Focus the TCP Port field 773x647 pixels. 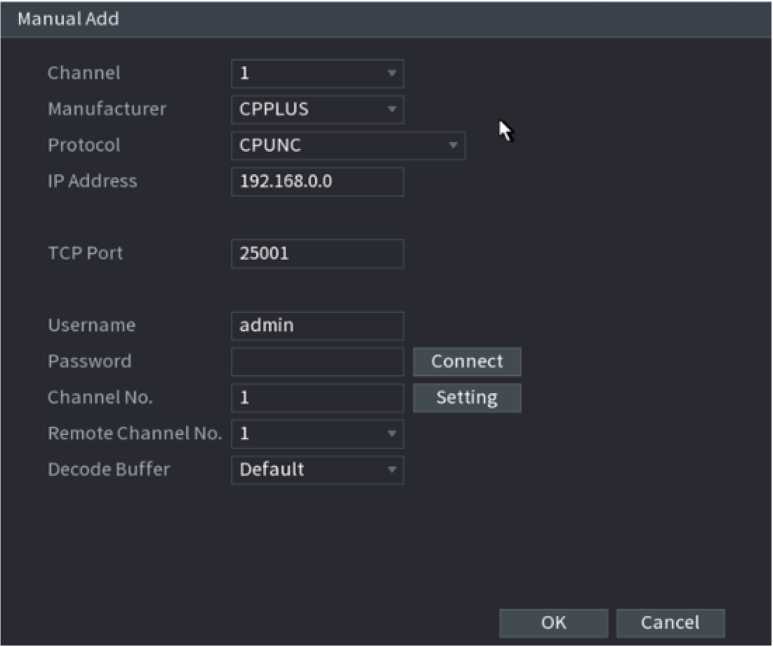pyautogui.click(x=317, y=254)
